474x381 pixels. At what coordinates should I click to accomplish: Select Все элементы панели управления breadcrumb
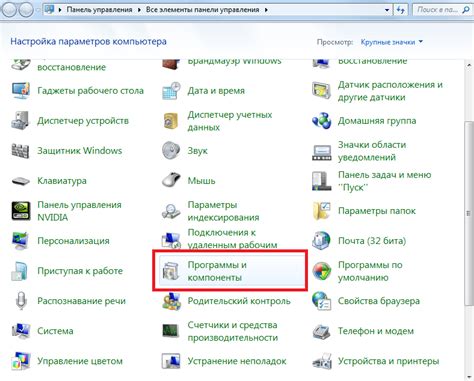(x=203, y=10)
